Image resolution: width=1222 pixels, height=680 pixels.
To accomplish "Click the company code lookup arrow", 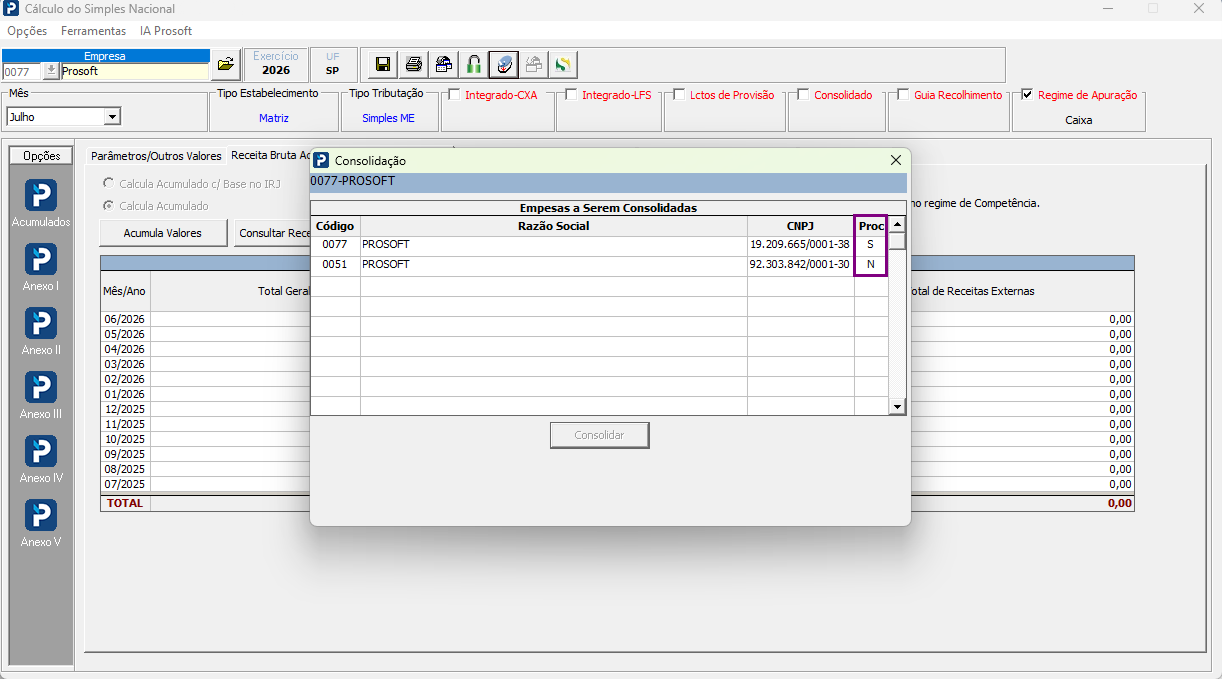I will click(x=52, y=72).
